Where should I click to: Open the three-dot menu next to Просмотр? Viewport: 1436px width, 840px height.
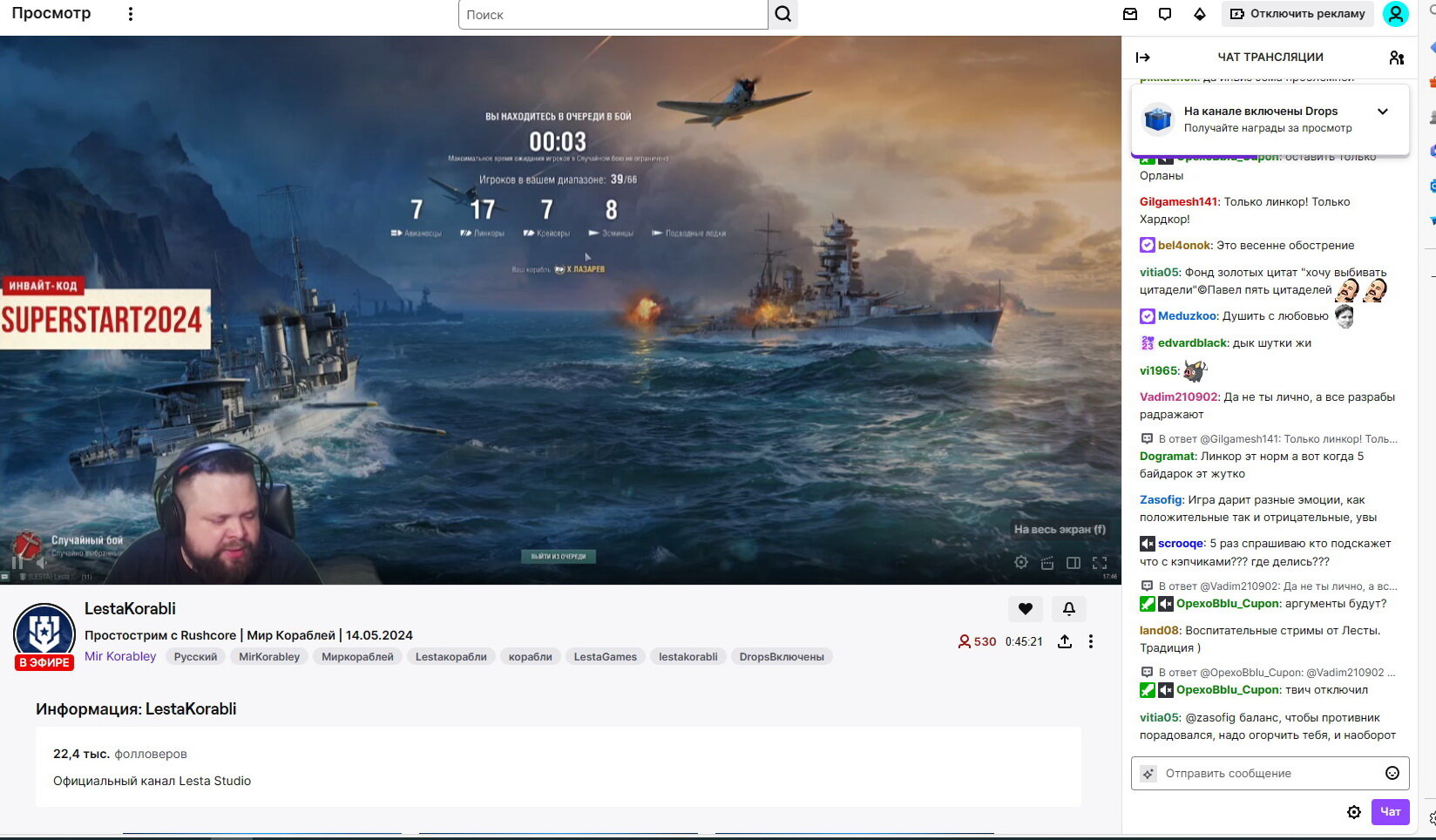click(131, 14)
